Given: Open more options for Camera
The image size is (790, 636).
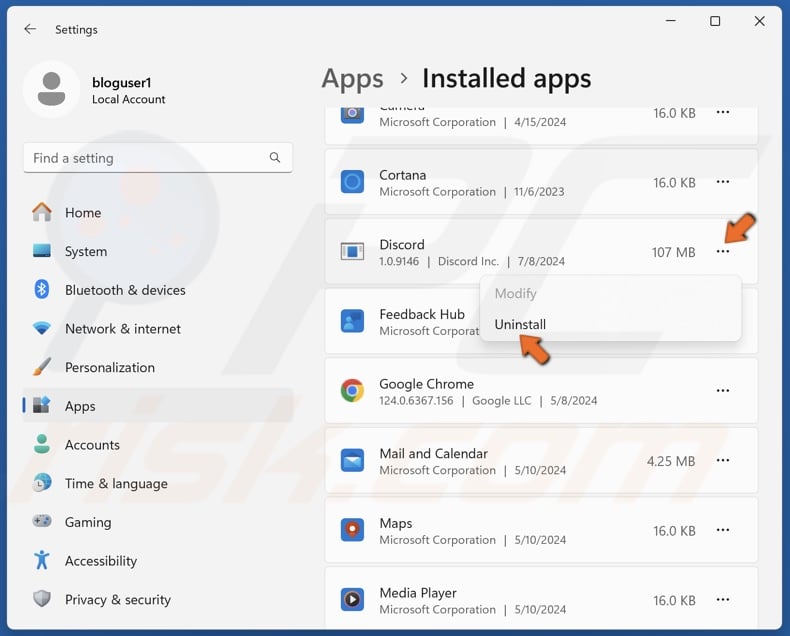Looking at the screenshot, I should [x=722, y=112].
